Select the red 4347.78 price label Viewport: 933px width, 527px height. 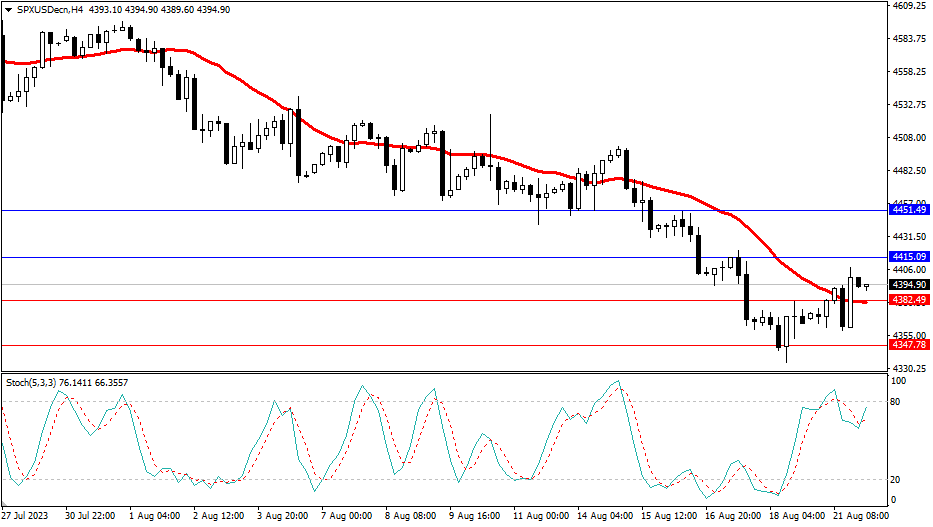click(909, 345)
